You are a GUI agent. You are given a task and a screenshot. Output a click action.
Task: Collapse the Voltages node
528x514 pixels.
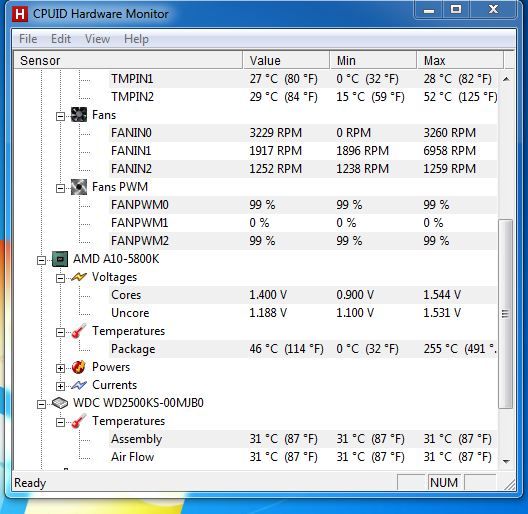[x=60, y=279]
